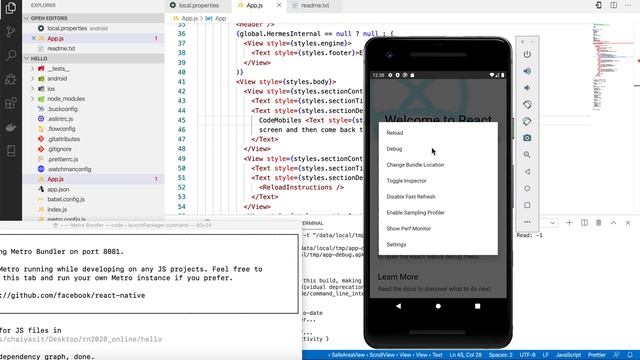This screenshot has width=640, height=360.
Task: Click the emulator zoom magnifier icon
Action: (527, 155)
